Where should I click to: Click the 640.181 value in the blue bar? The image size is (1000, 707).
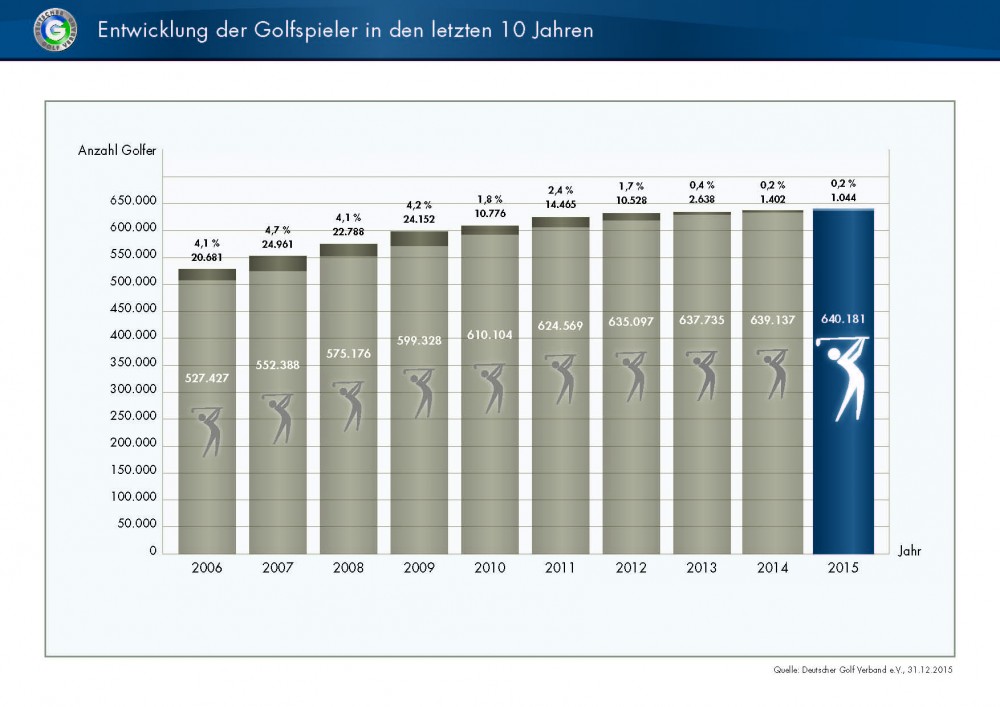click(x=842, y=321)
